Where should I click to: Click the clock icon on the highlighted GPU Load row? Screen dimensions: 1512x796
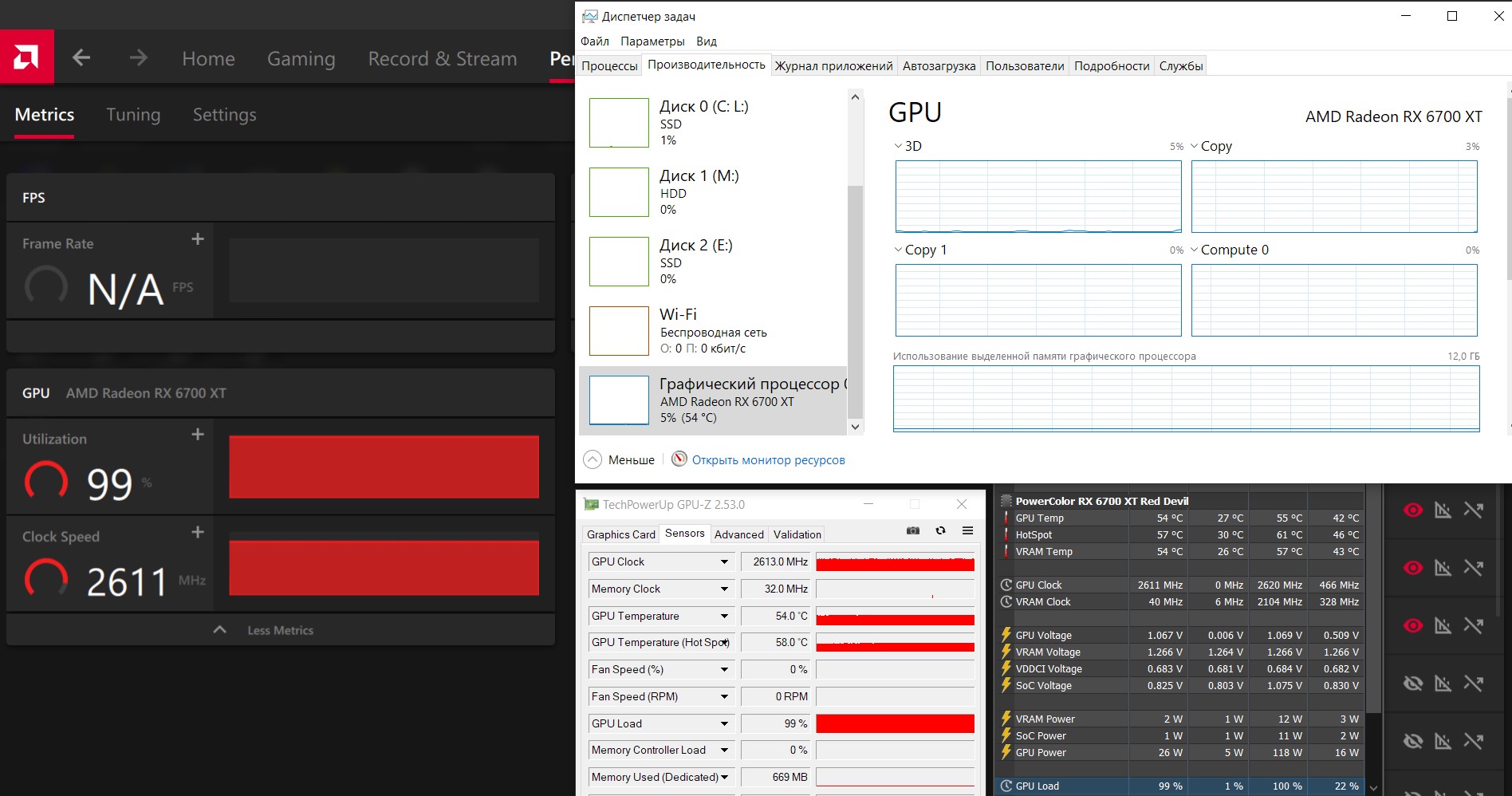[1006, 786]
